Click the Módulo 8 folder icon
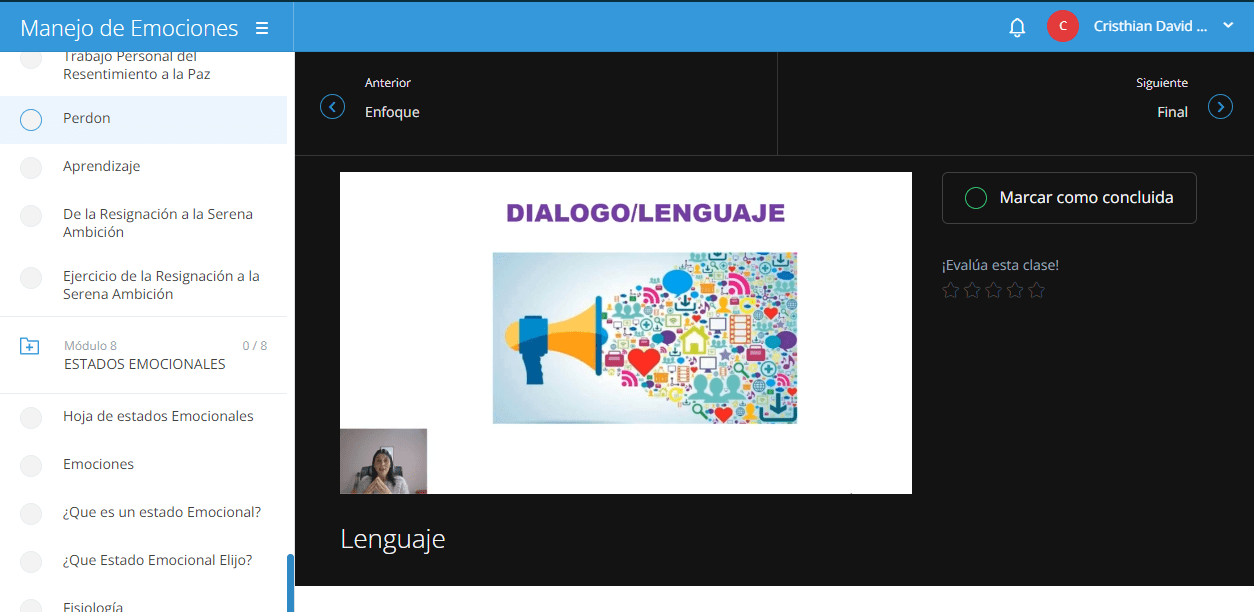The width and height of the screenshot is (1254, 612). (x=30, y=346)
